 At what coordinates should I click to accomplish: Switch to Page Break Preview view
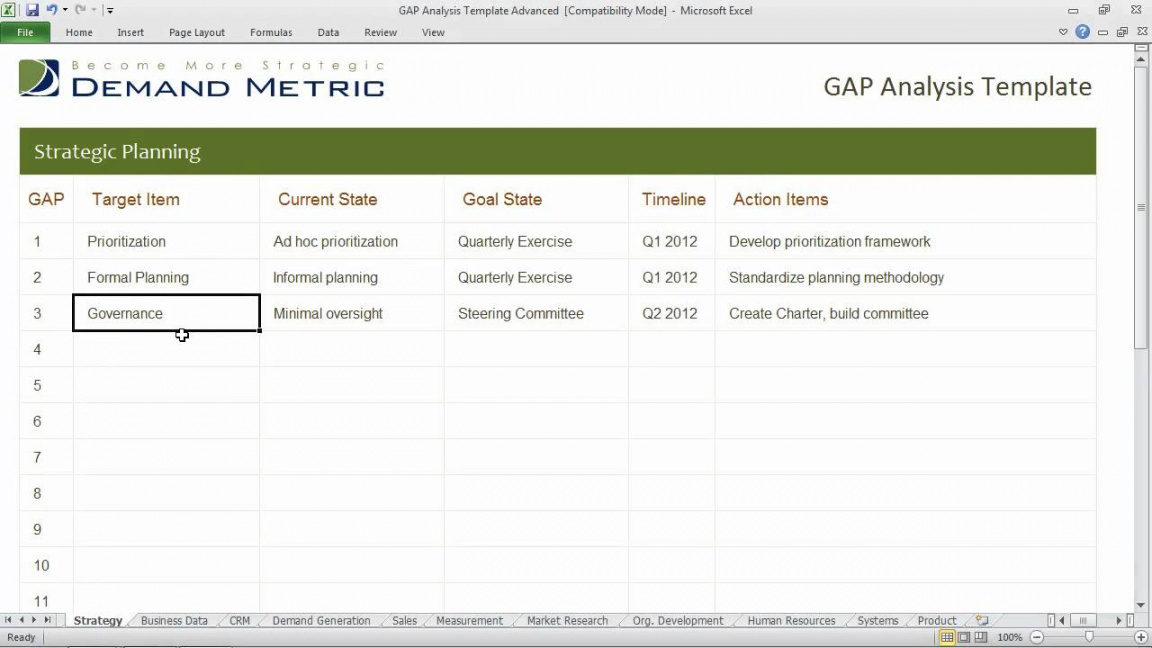point(981,637)
